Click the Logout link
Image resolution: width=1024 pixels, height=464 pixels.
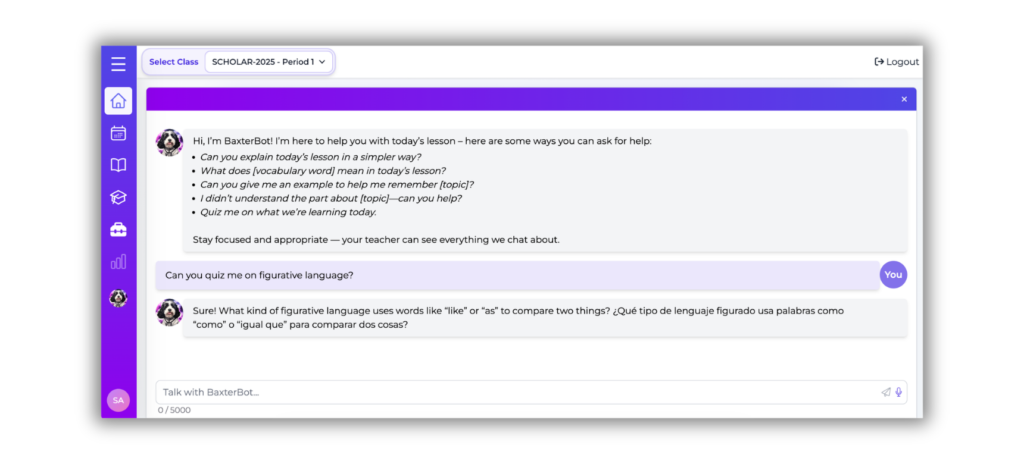pyautogui.click(x=896, y=62)
